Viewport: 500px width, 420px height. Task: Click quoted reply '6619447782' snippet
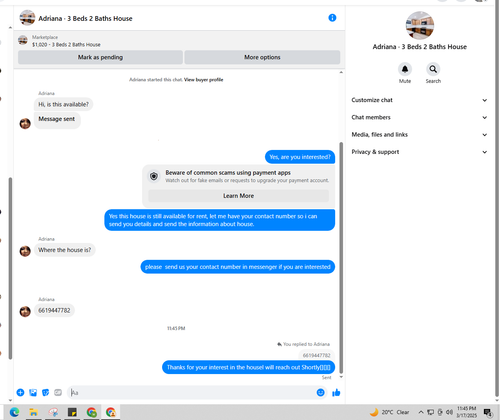pyautogui.click(x=316, y=355)
